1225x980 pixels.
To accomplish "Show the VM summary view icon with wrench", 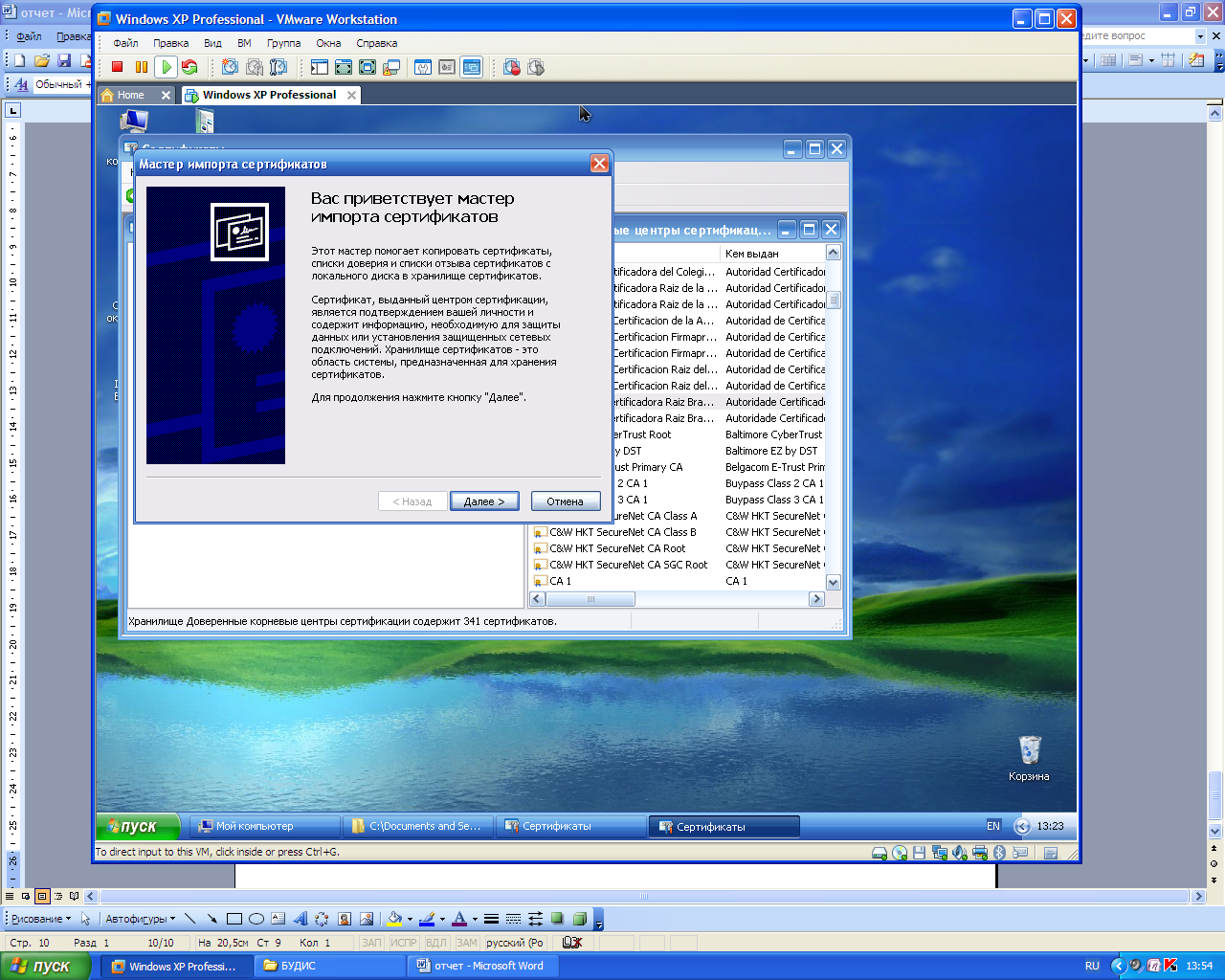I will tap(423, 67).
